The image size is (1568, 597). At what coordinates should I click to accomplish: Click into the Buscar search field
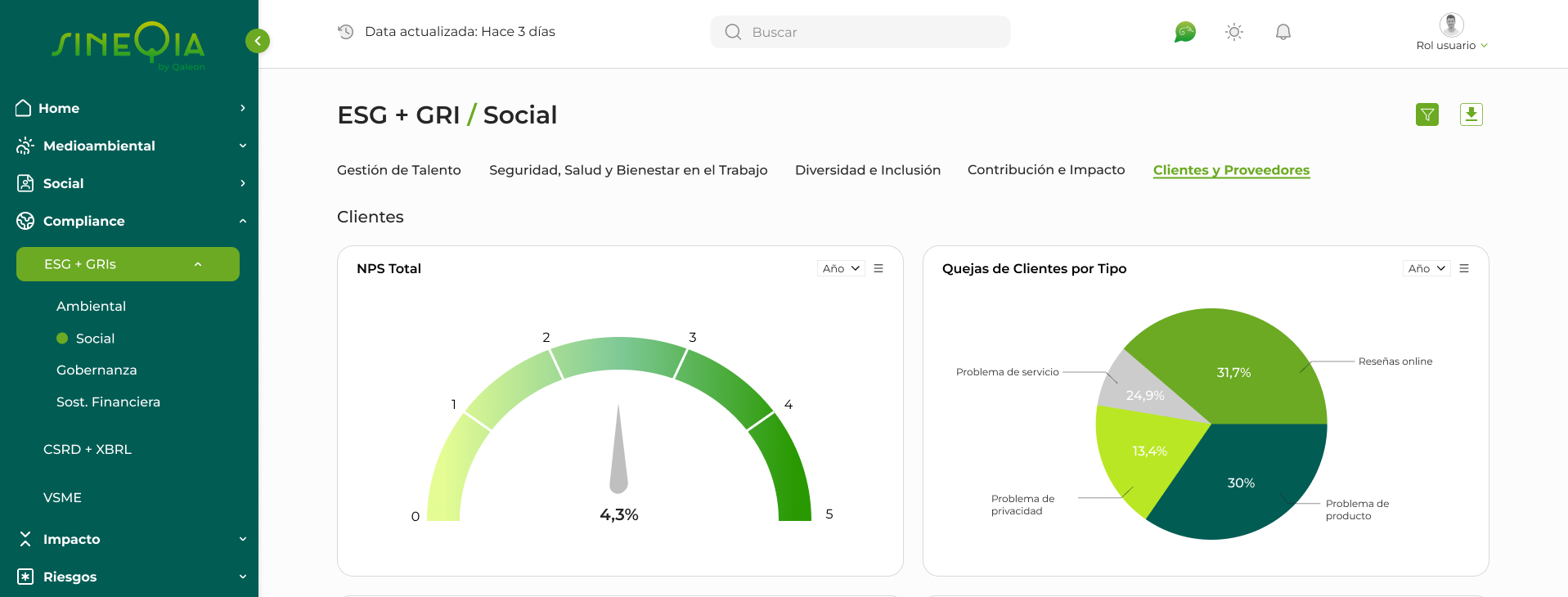860,32
